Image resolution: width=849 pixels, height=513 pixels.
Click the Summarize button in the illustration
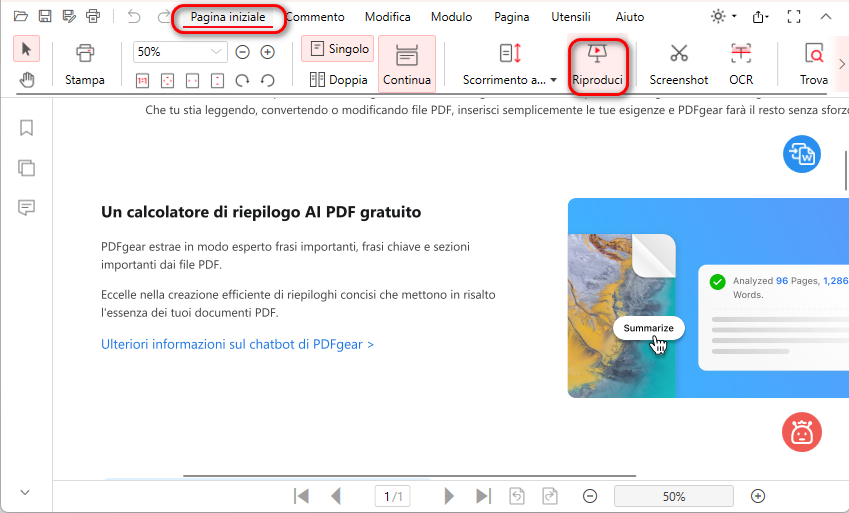(649, 328)
